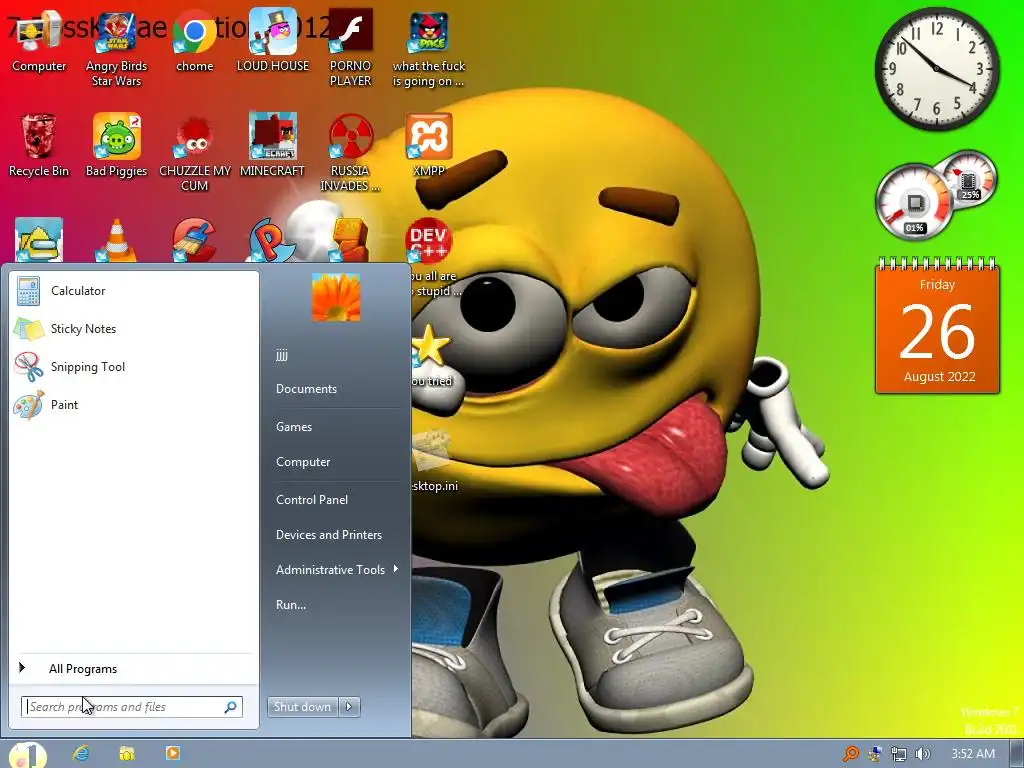Click the analog clock gadget
The height and width of the screenshot is (768, 1024).
(936, 69)
